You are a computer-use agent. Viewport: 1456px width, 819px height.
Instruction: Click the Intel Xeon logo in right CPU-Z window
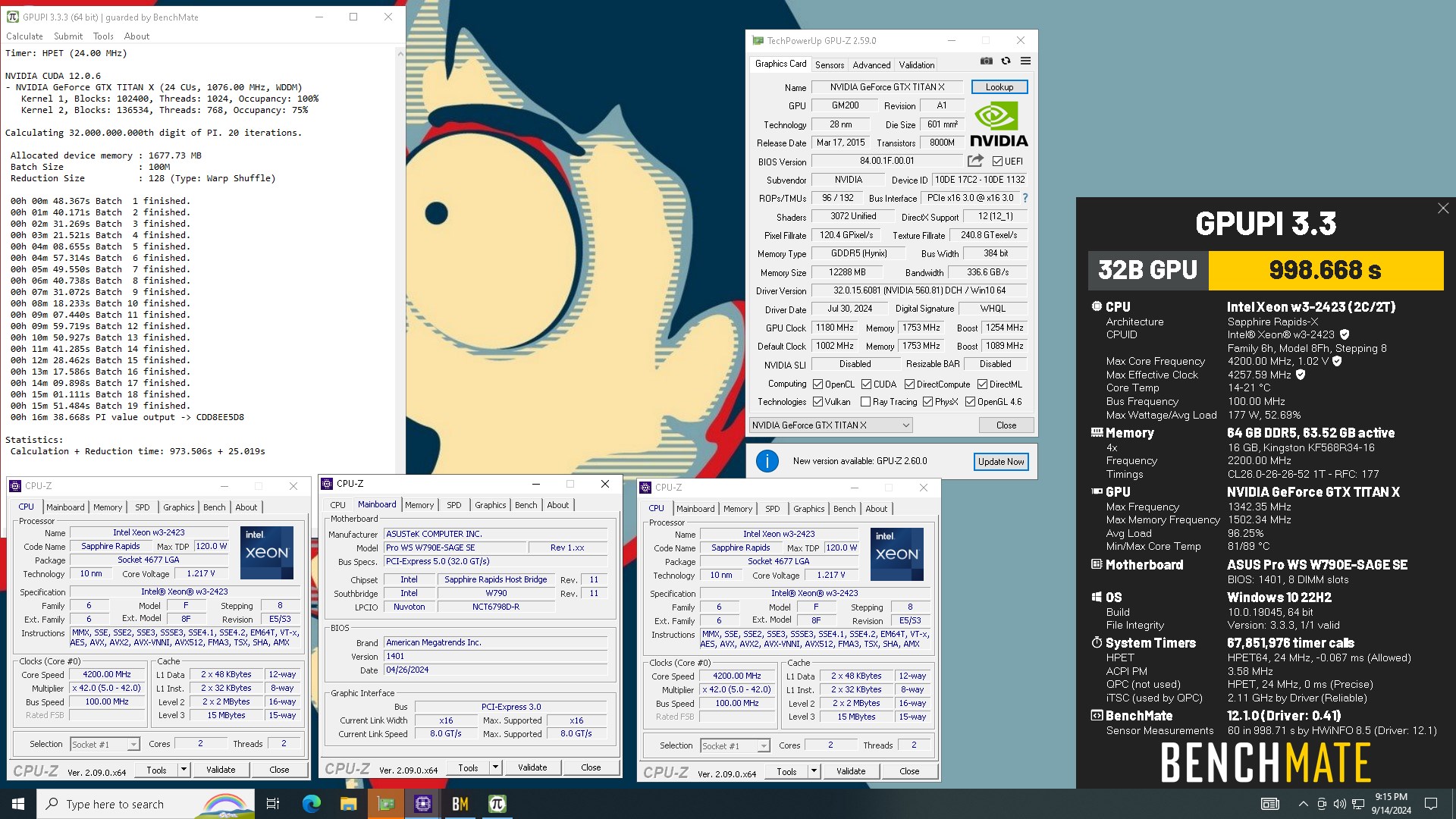click(x=897, y=554)
